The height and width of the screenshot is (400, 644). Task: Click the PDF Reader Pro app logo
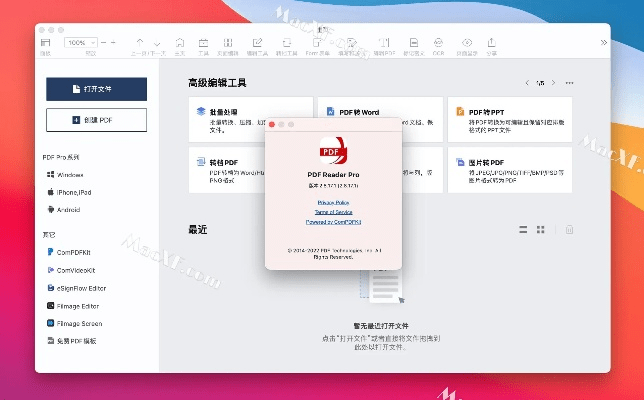coord(334,151)
